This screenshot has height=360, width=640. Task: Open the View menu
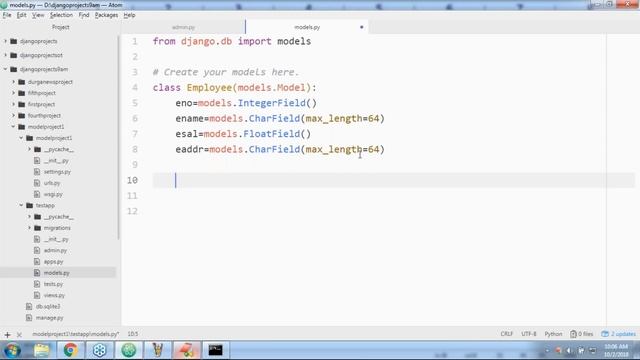38,15
